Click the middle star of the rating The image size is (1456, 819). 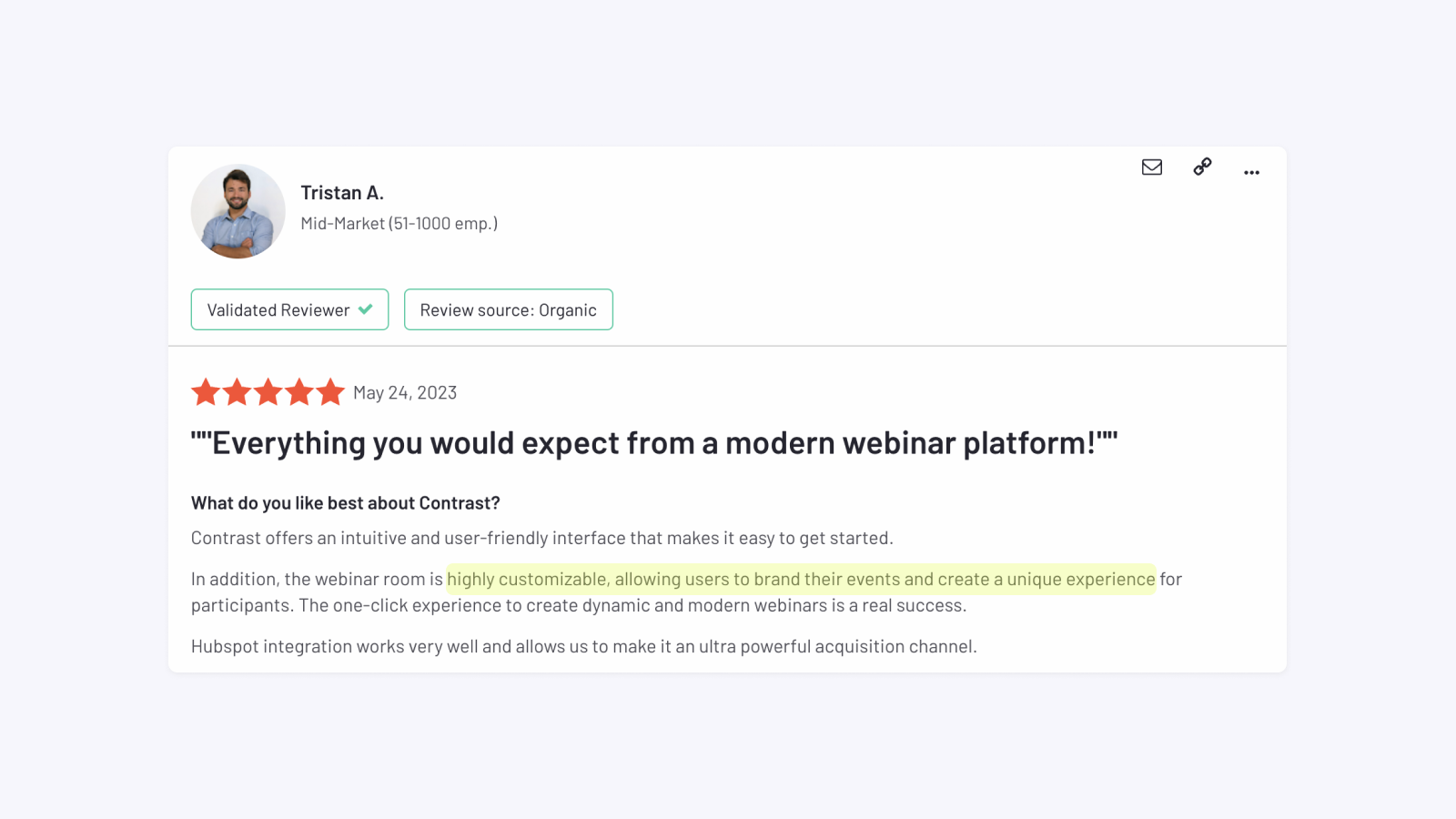coord(268,392)
